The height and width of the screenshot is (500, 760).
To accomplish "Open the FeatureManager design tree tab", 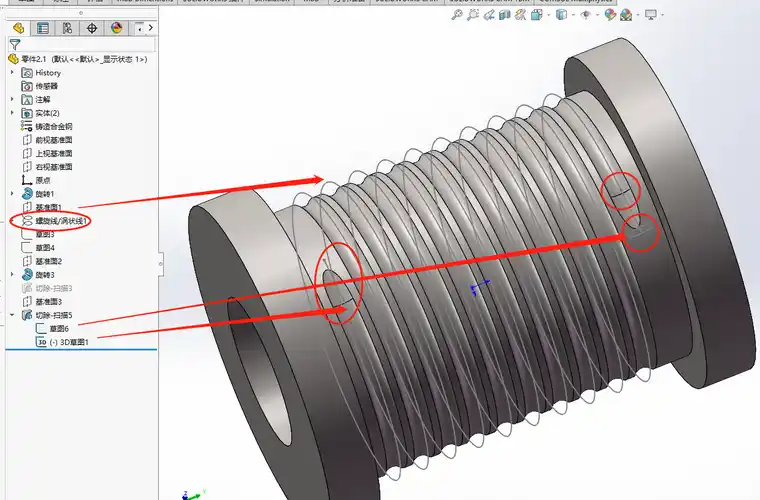I will 18,28.
